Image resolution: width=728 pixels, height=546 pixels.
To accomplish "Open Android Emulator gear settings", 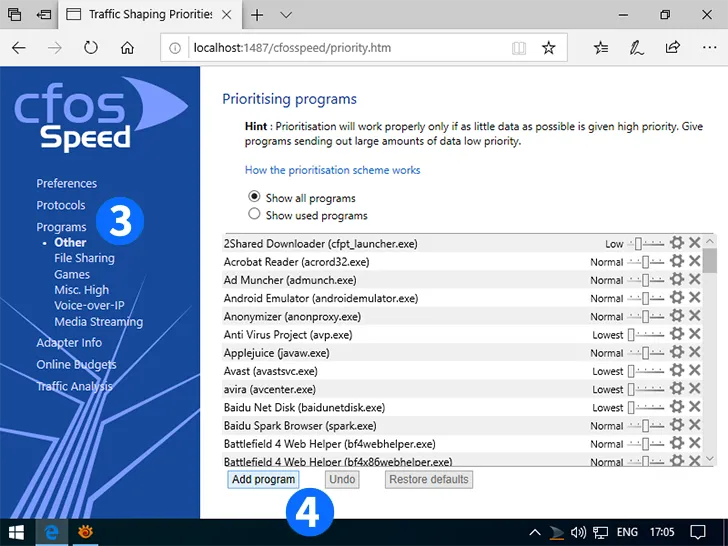I will [677, 297].
